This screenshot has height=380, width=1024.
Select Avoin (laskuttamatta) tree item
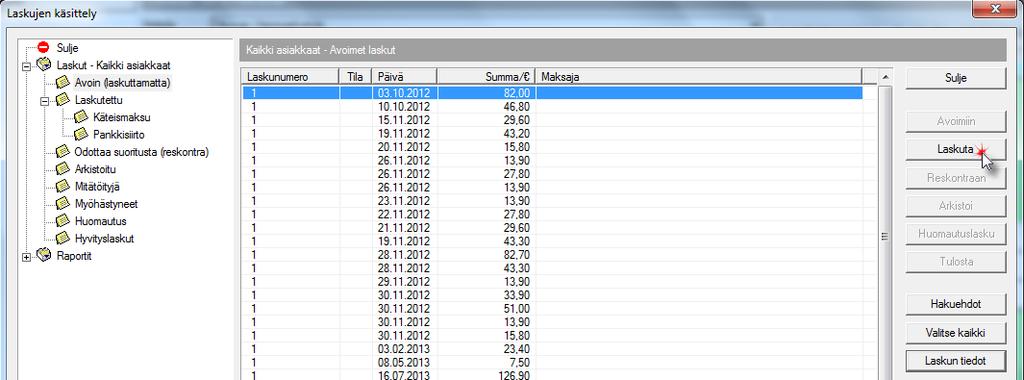tap(123, 83)
